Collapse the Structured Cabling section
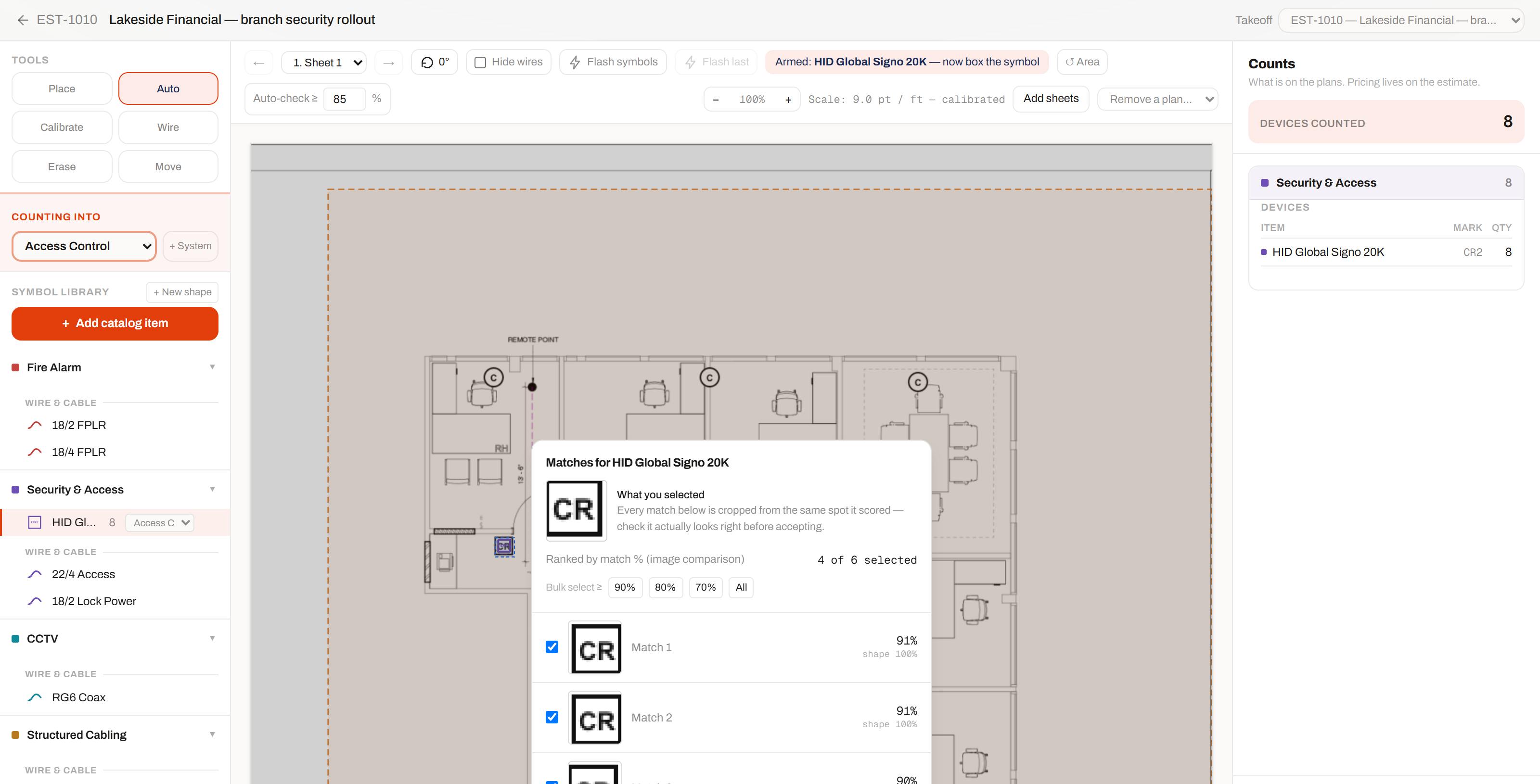Screen dimensions: 1540x784 tap(212, 734)
